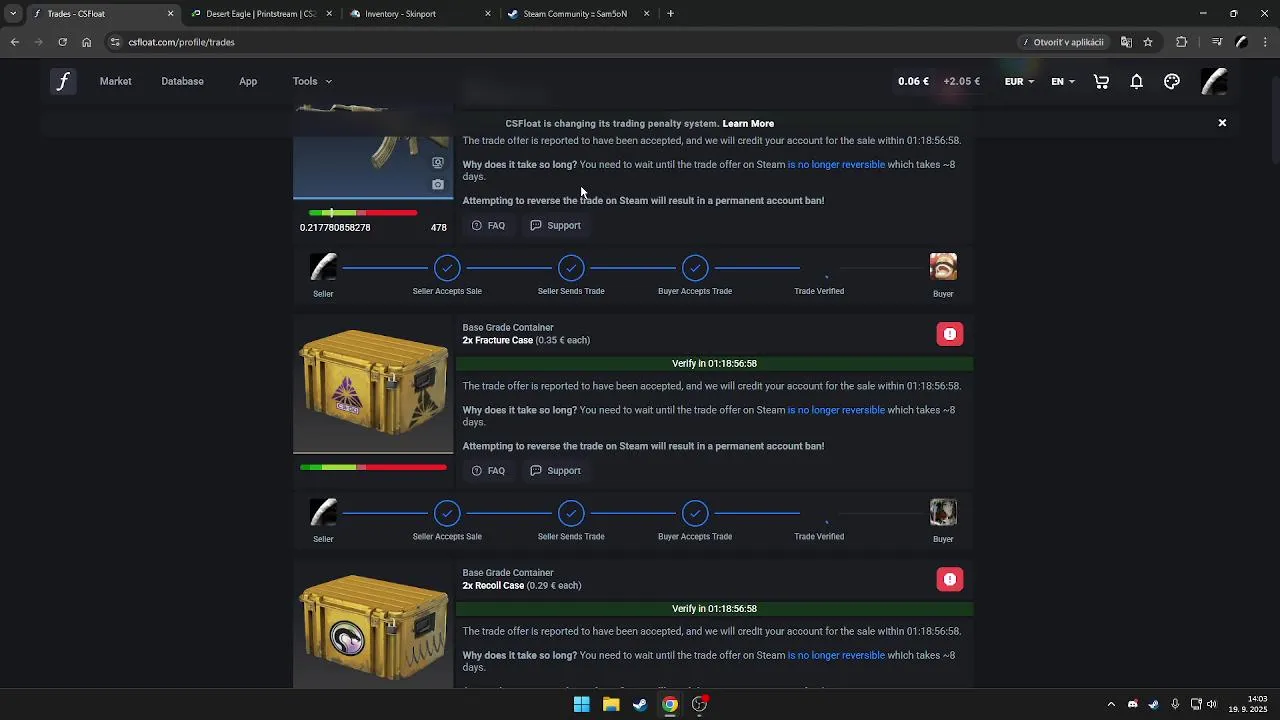The image size is (1280, 720).
Task: Click the paint seed value 478
Action: click(438, 228)
